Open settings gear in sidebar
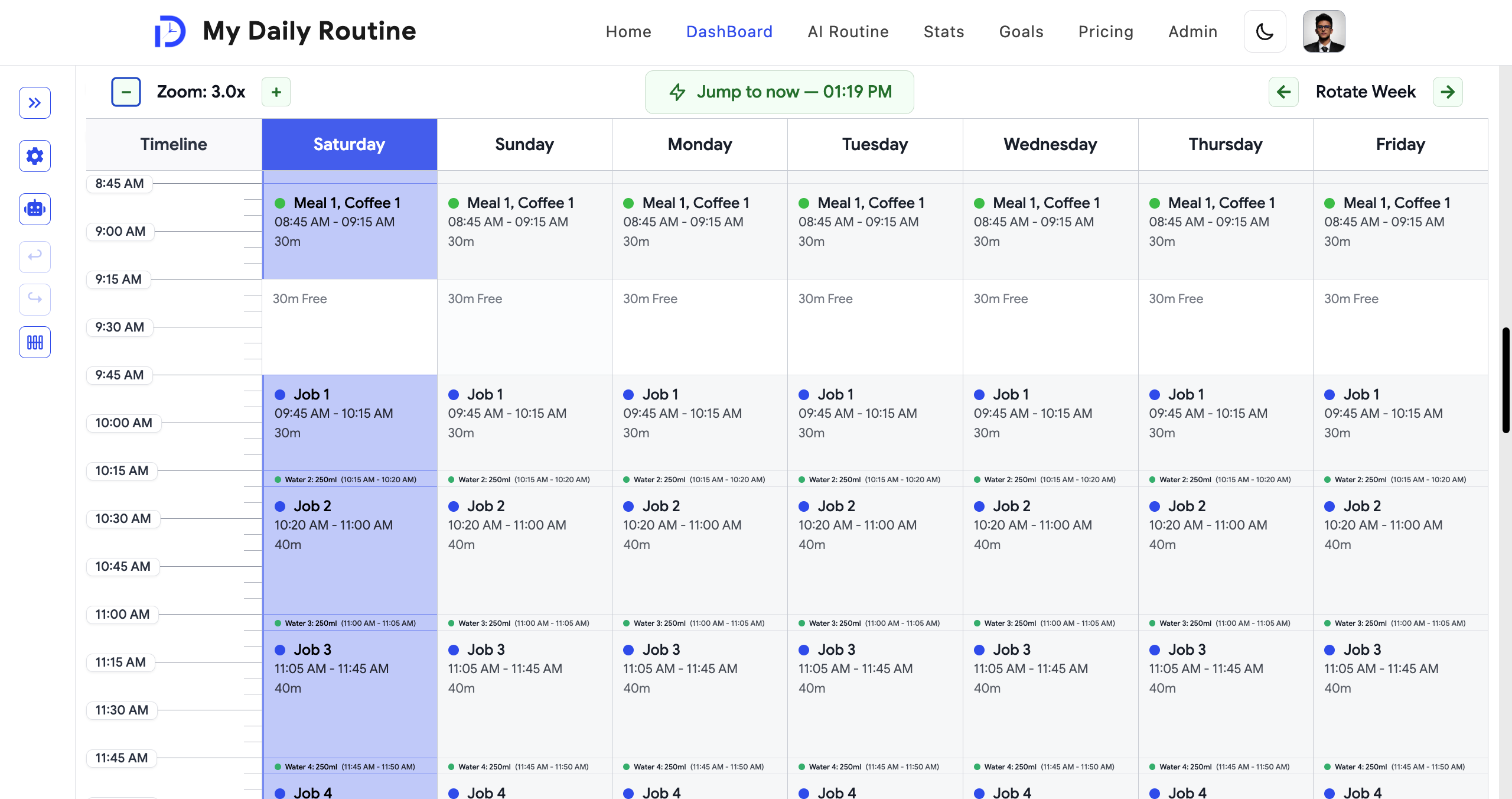 tap(35, 156)
